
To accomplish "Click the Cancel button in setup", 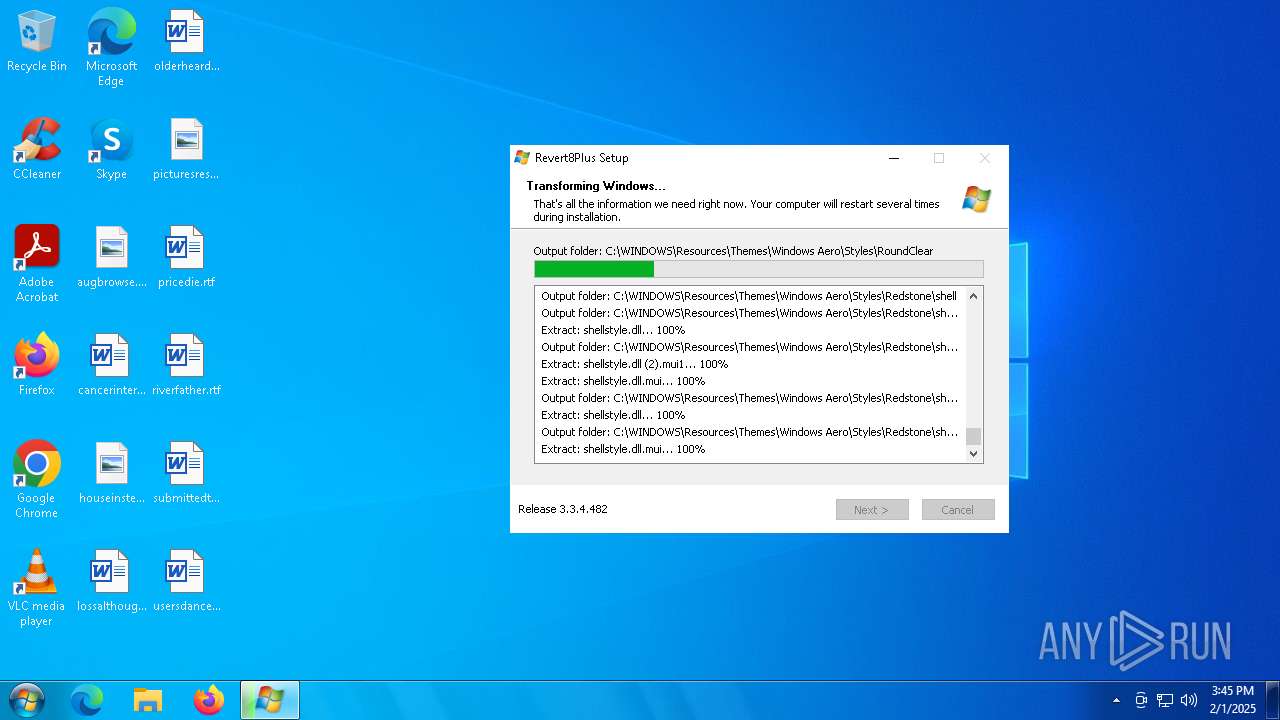I will 958,510.
